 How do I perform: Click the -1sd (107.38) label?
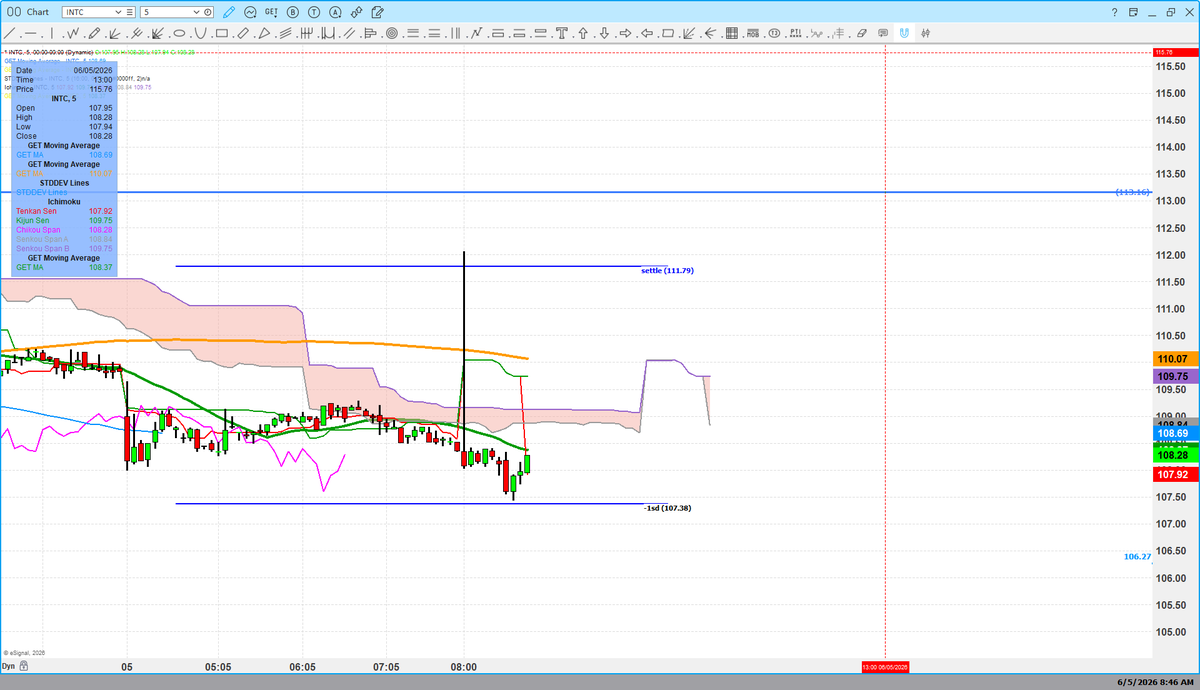667,508
